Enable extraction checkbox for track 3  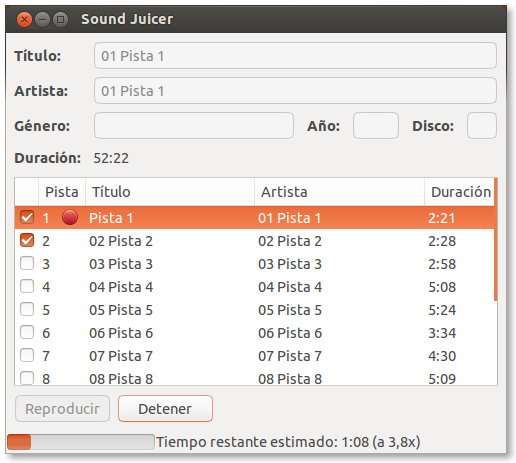[27, 263]
